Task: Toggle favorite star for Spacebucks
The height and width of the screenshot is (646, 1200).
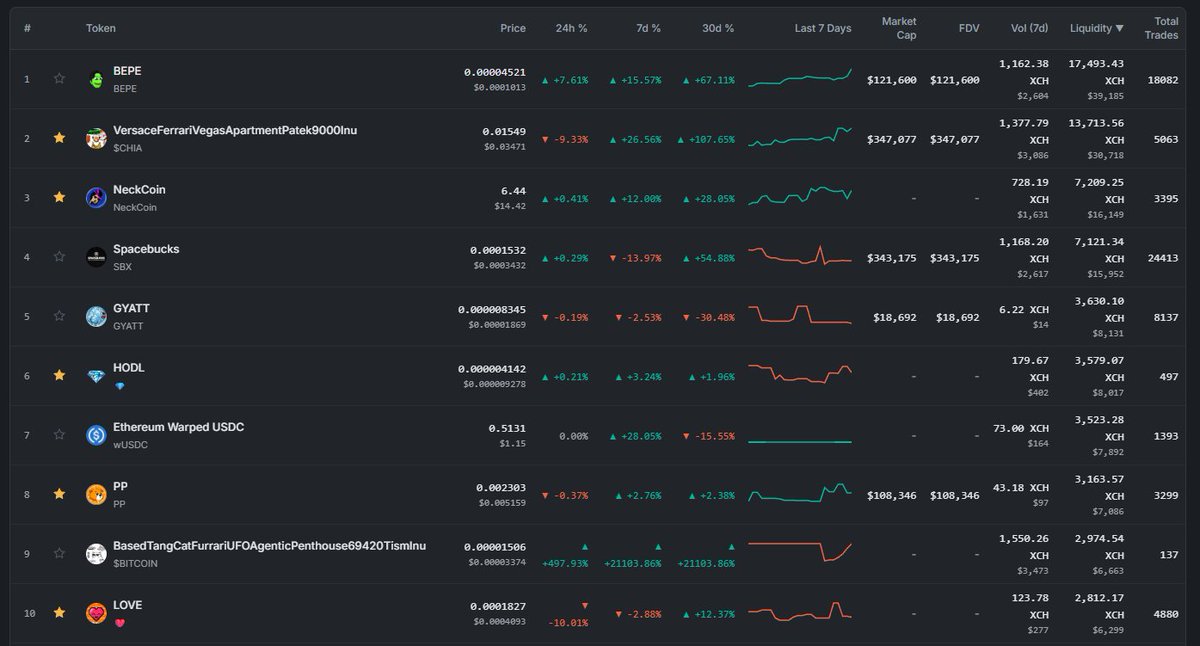Action: click(x=59, y=257)
